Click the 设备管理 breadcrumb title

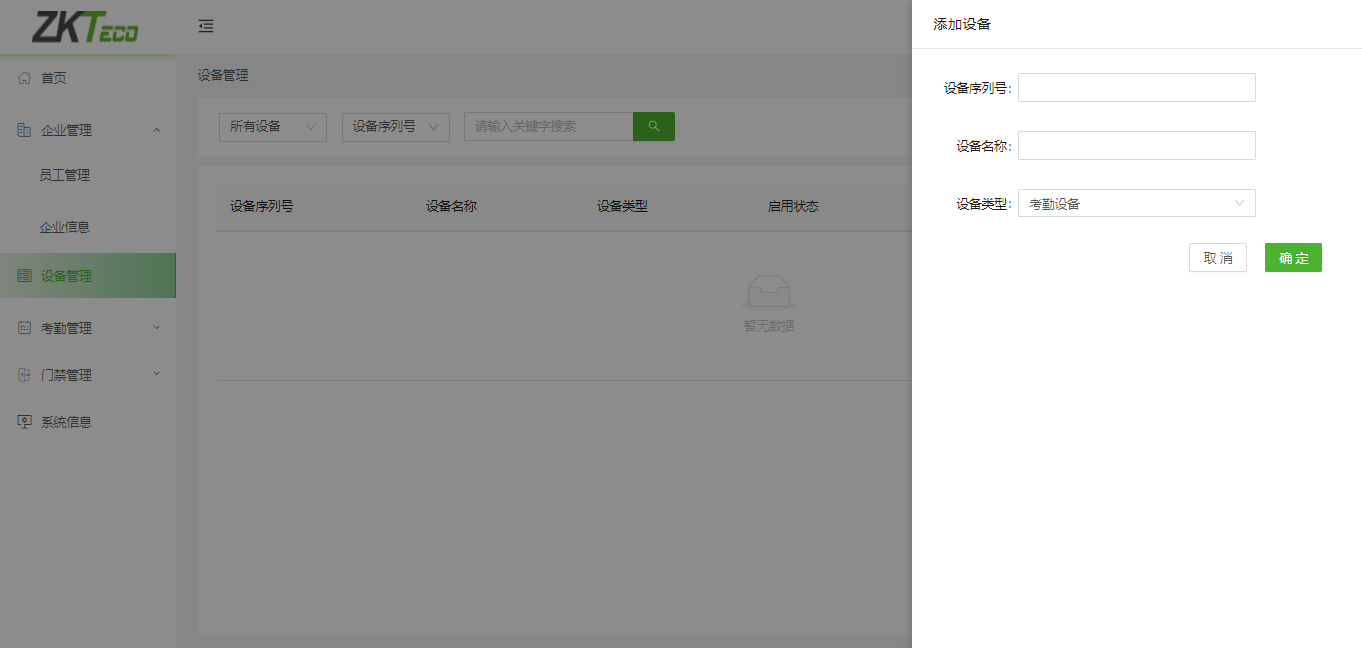[223, 75]
